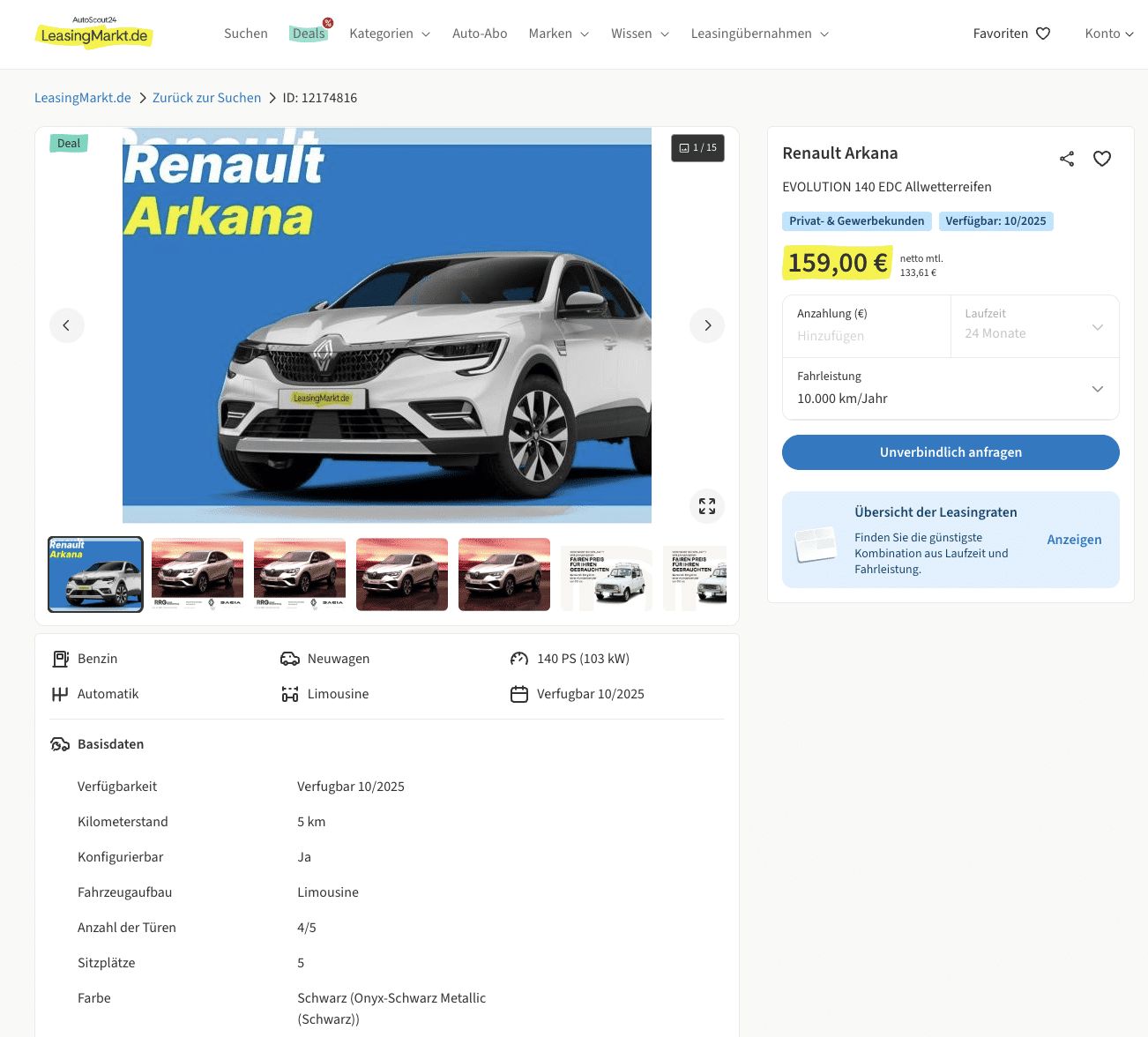The height and width of the screenshot is (1037, 1148).
Task: Click the share icon beside Renault Arkana
Action: [1067, 159]
